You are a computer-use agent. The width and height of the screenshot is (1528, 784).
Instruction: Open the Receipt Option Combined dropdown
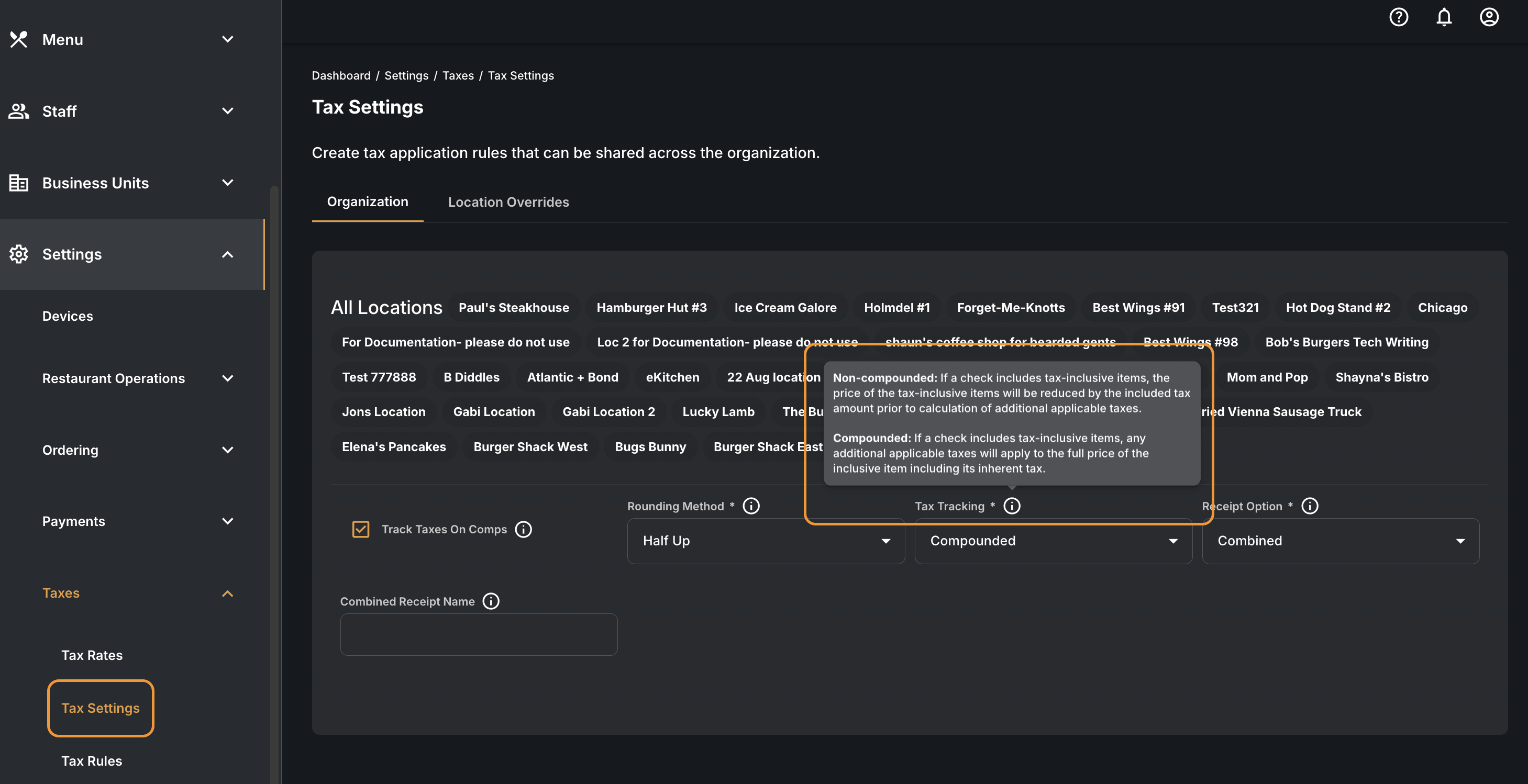(x=1341, y=541)
